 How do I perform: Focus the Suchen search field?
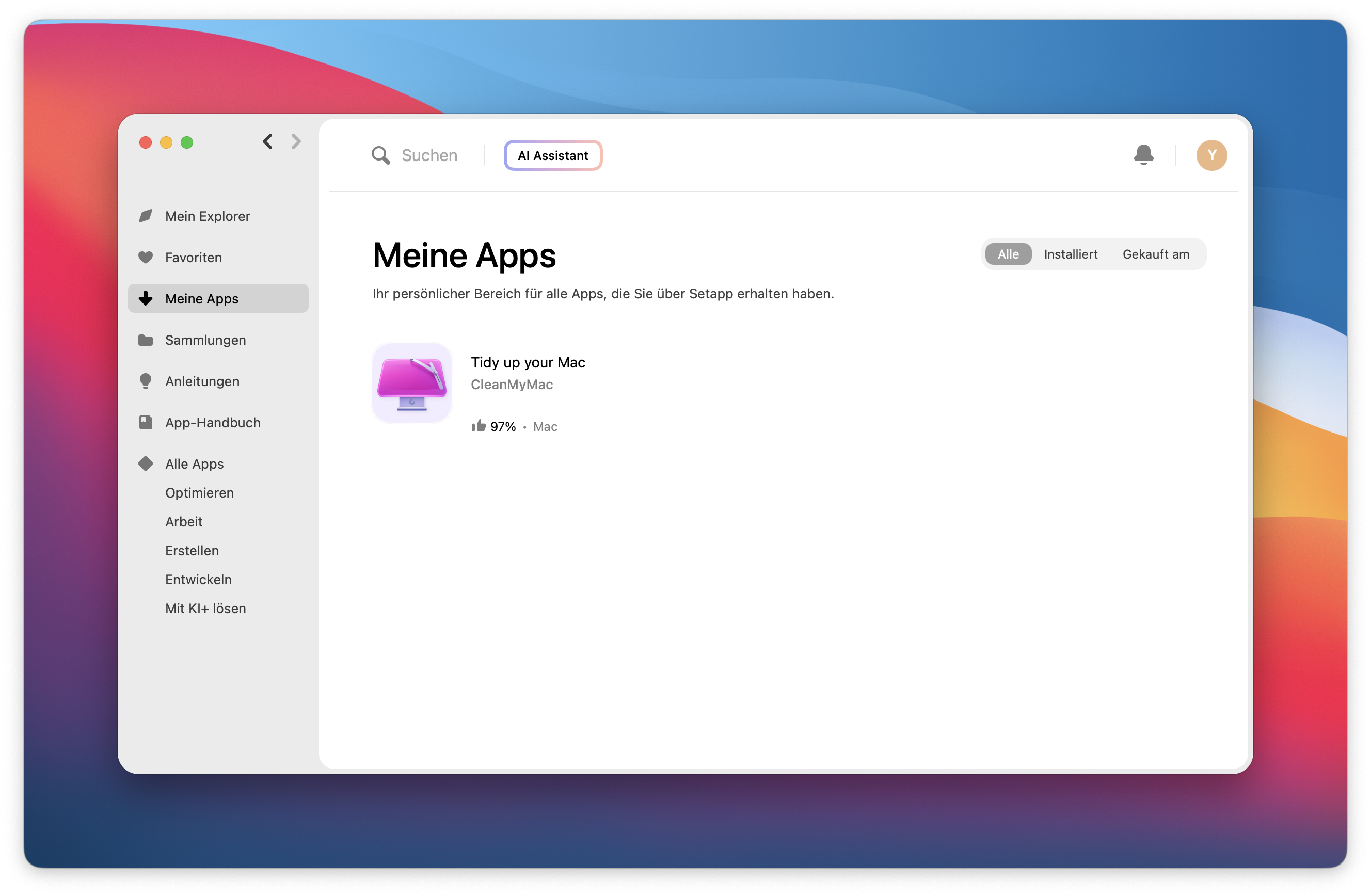[x=429, y=155]
